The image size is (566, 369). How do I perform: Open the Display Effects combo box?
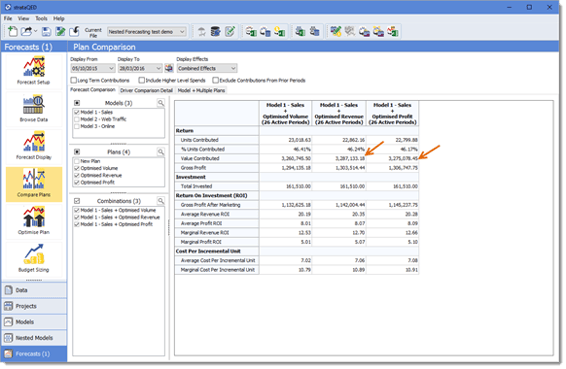(x=207, y=68)
